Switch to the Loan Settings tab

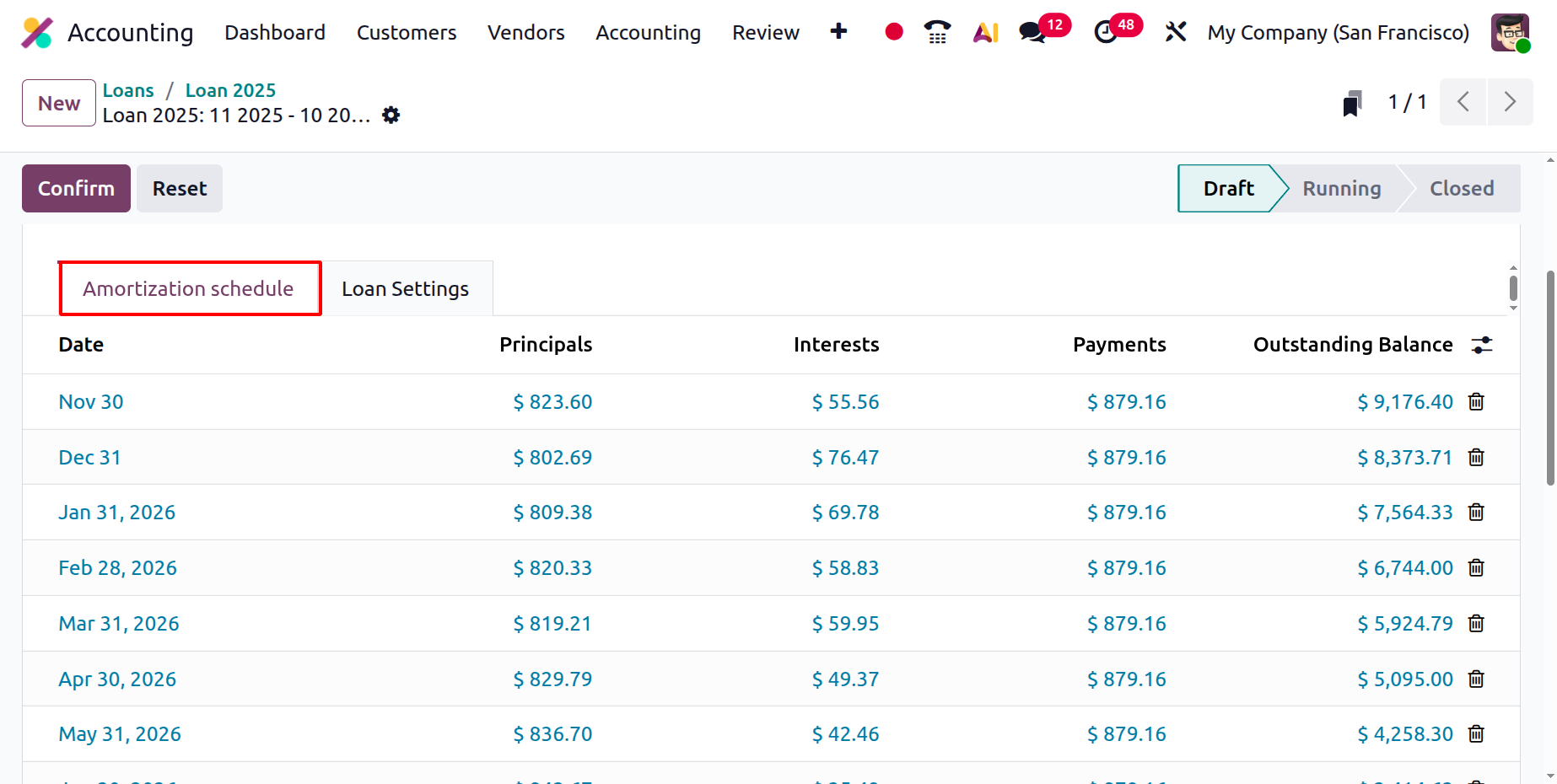[x=405, y=289]
